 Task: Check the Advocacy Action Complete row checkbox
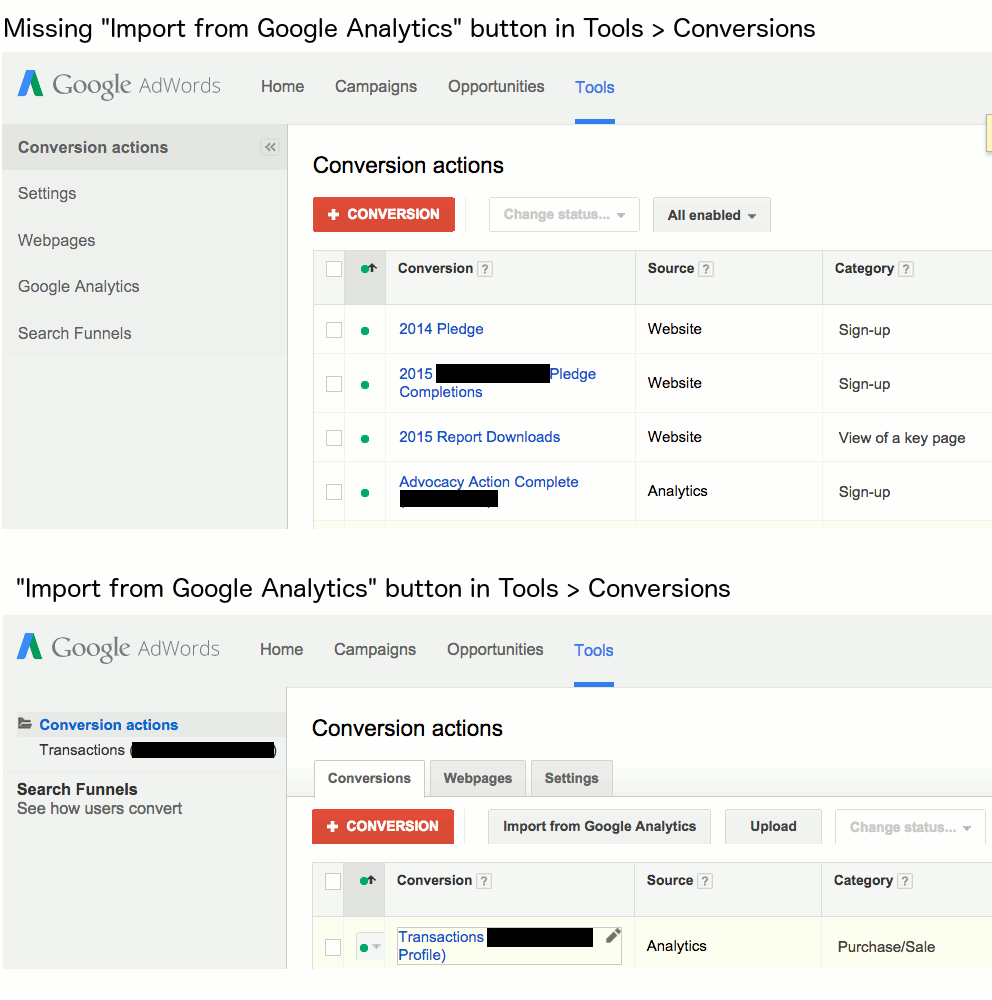[334, 492]
